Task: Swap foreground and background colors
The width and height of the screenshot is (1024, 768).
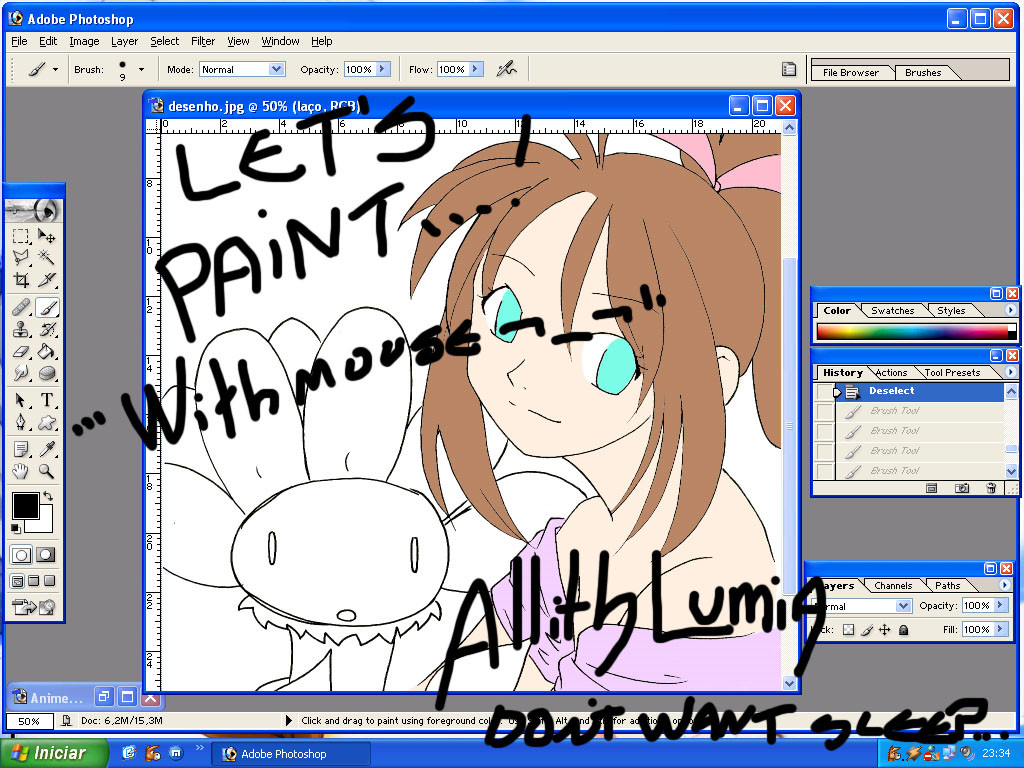Action: click(x=47, y=496)
